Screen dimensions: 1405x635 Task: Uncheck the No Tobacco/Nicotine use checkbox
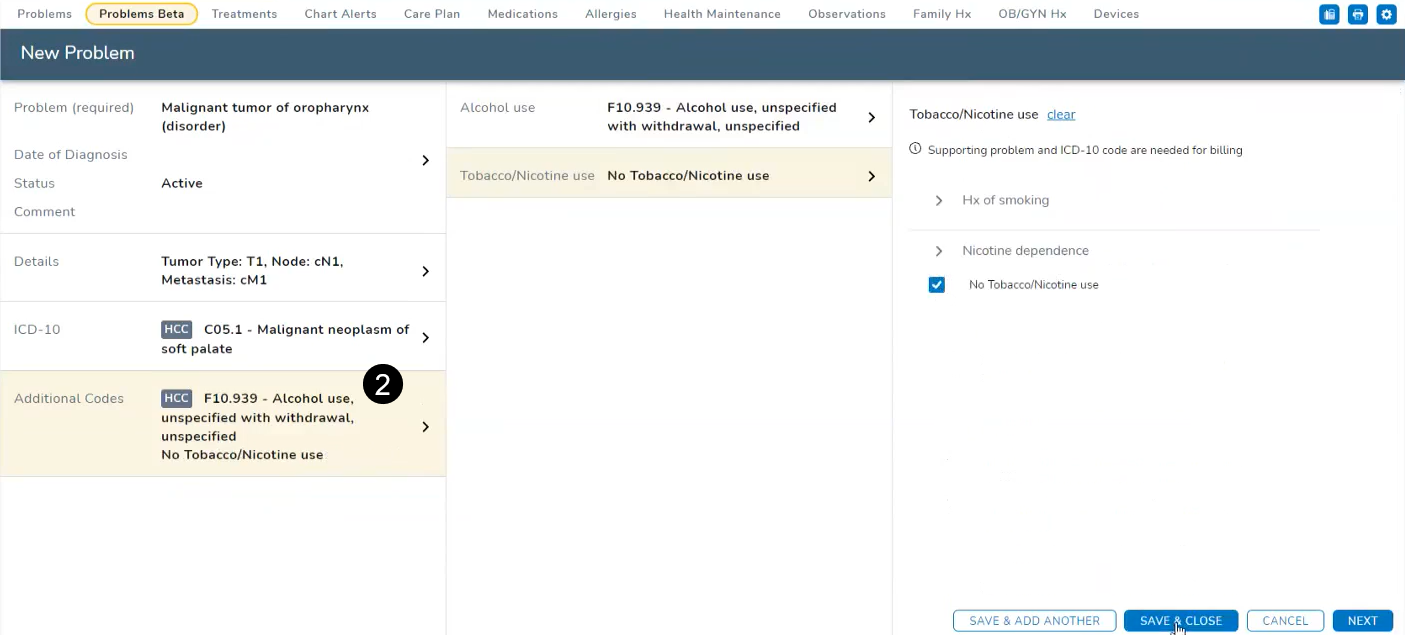[937, 285]
